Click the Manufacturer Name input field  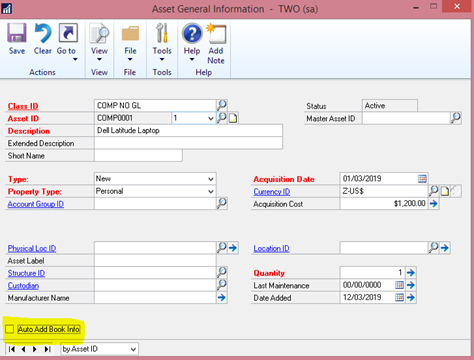point(155,297)
